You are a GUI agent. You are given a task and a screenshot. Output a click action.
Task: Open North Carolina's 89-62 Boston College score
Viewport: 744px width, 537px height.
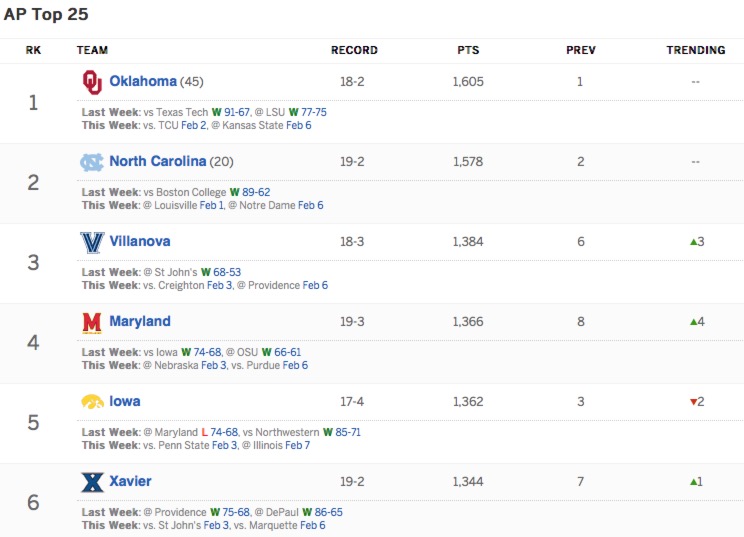click(256, 192)
